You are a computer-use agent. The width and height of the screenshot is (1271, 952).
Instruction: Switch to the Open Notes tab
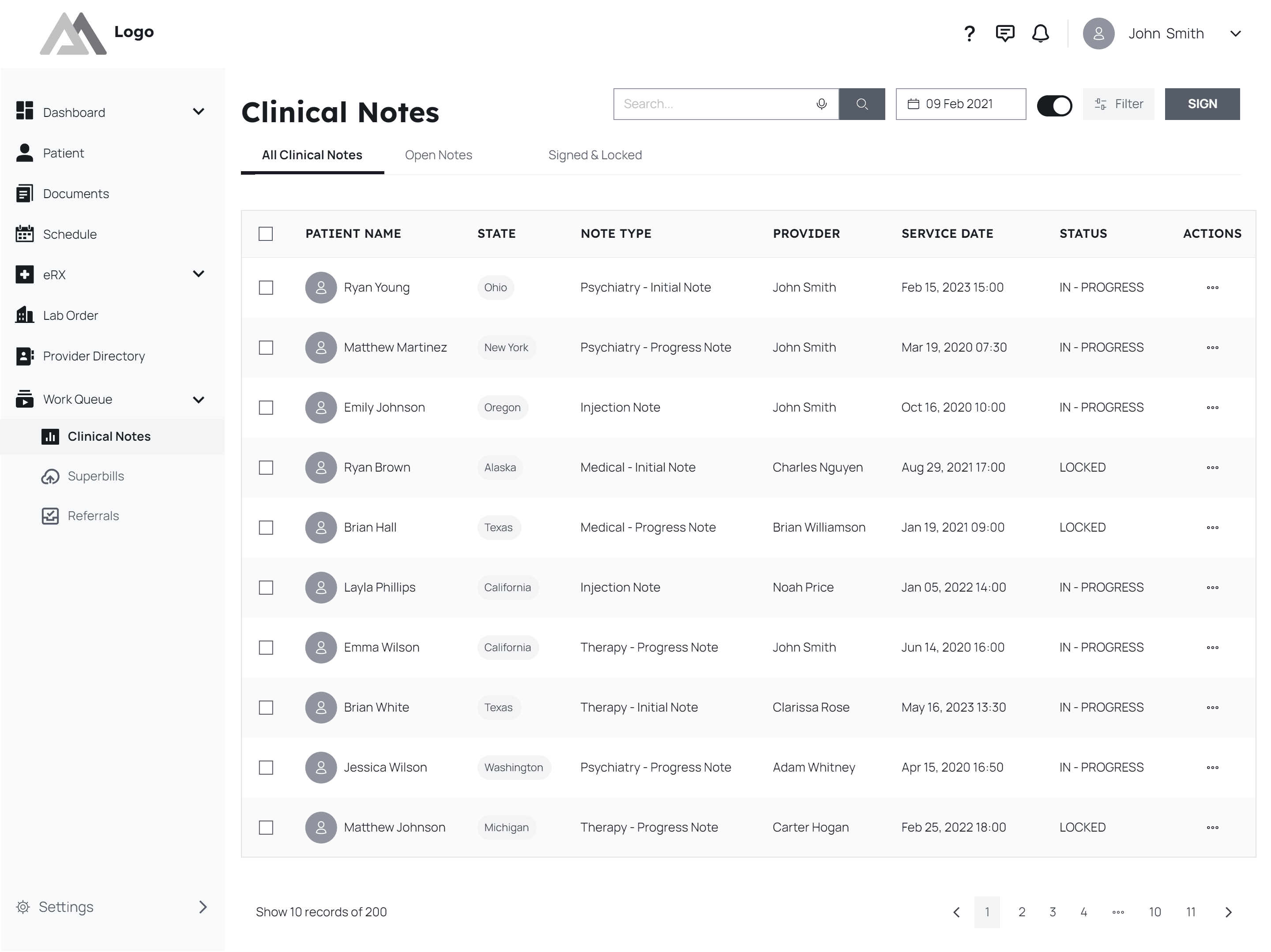point(438,154)
